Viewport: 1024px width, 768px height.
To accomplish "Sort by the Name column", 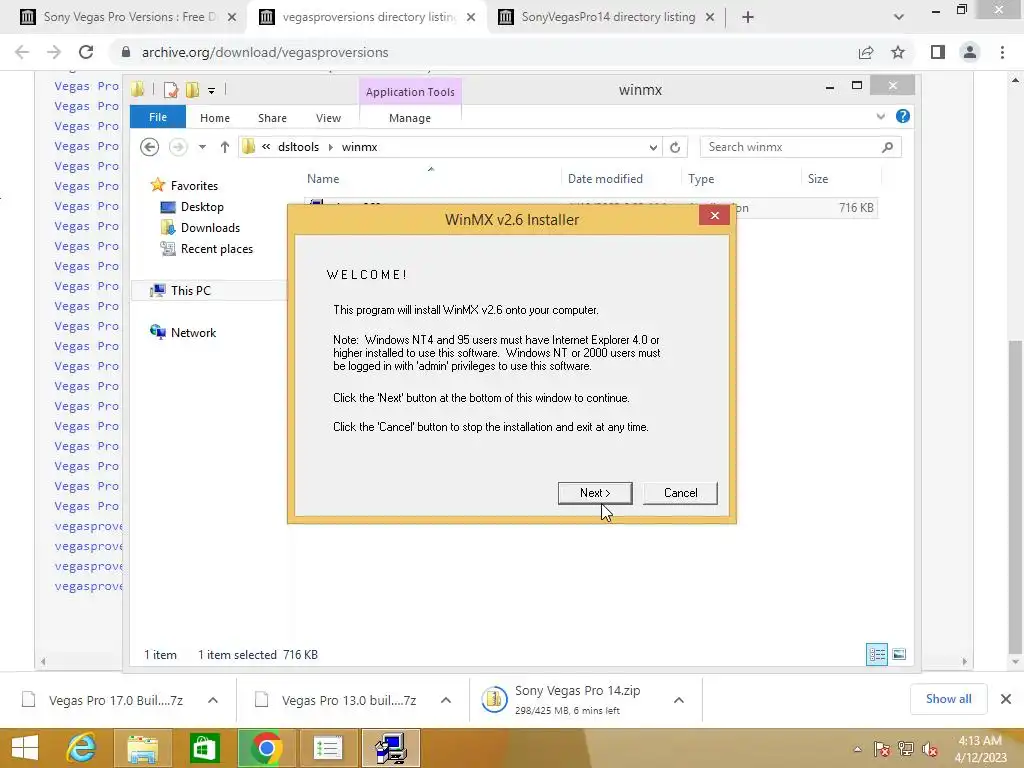I will tap(323, 179).
